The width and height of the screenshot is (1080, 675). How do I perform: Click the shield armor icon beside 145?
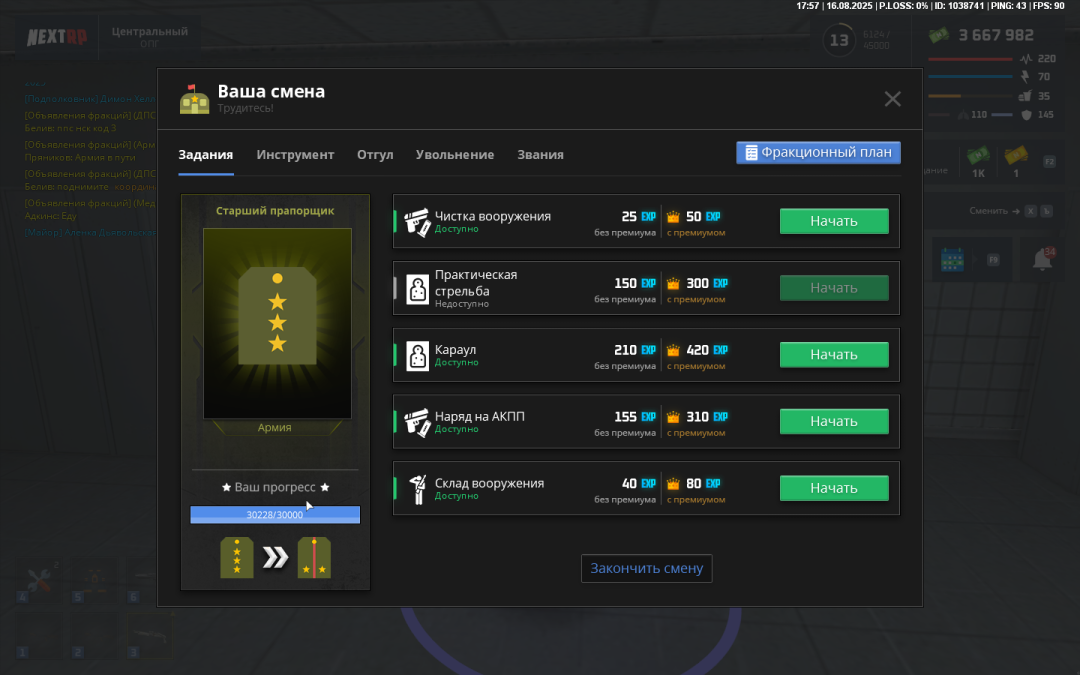1026,115
